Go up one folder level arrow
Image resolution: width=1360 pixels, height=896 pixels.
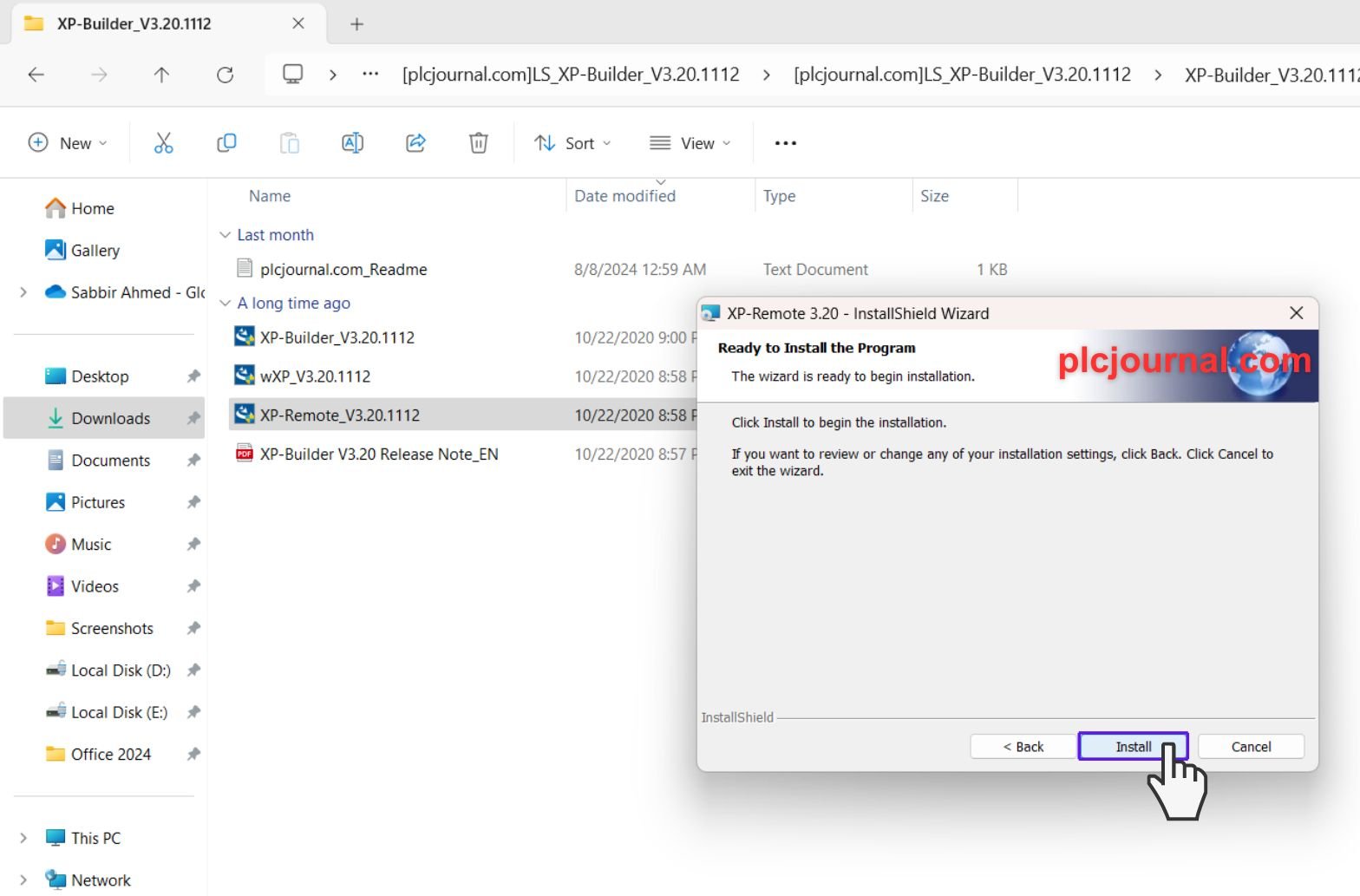(161, 75)
